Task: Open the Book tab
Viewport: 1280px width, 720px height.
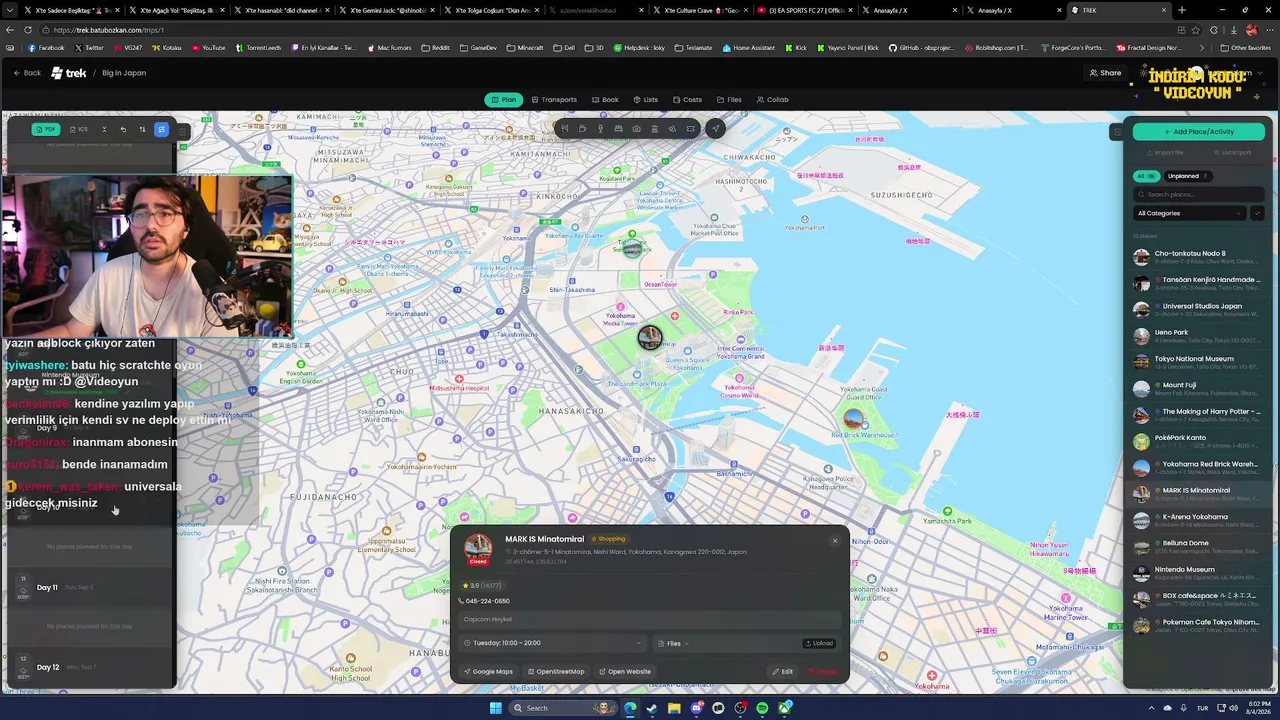Action: point(605,100)
